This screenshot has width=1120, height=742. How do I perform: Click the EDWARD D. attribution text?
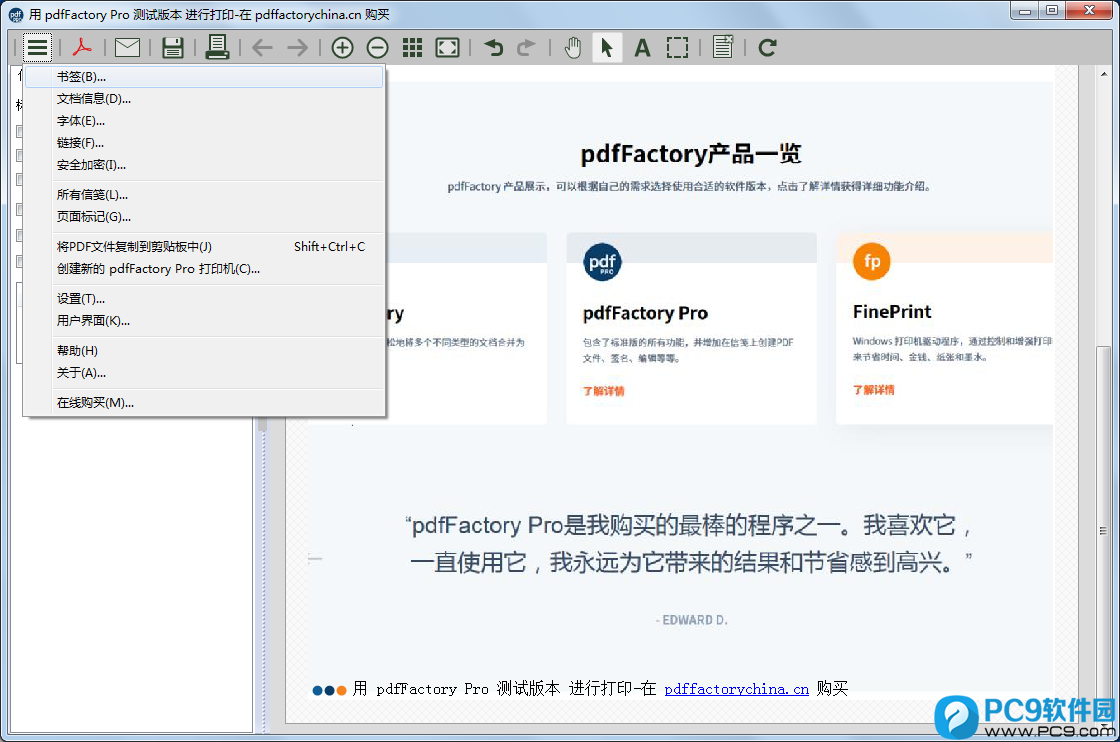pos(691,620)
